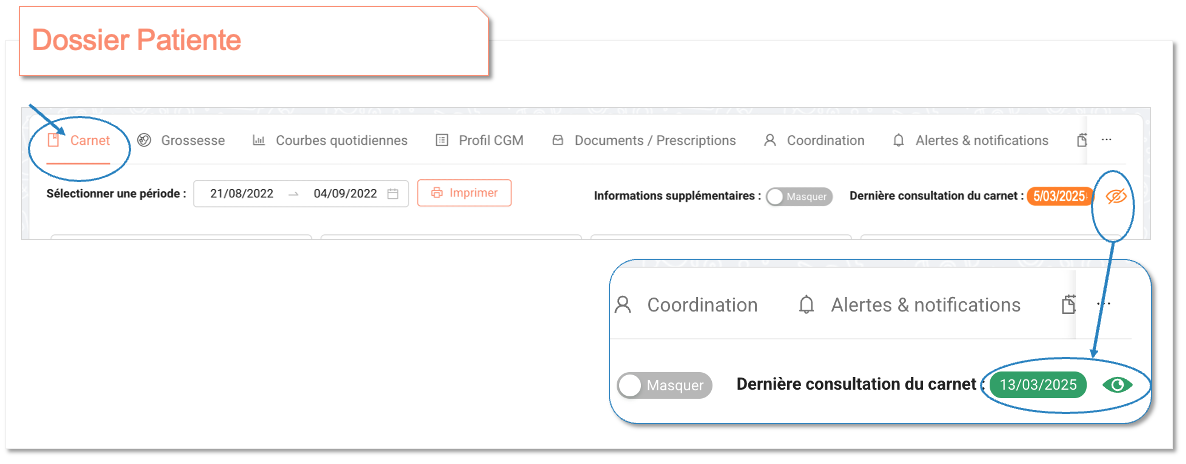The height and width of the screenshot is (464, 1186).
Task: Click the Documents / Prescriptions envelope icon
Action: tap(558, 140)
